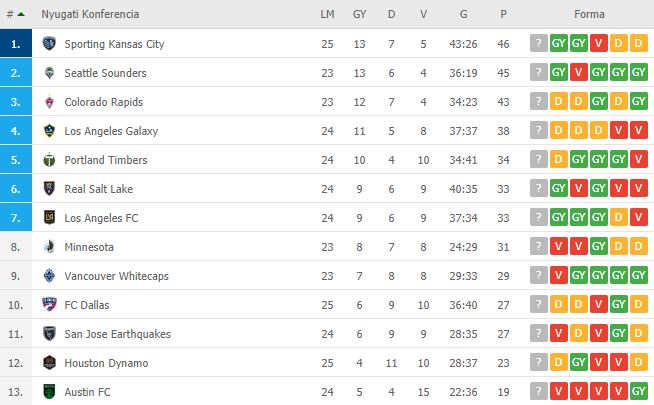Sort standings by GY wins column header
The width and height of the screenshot is (654, 405).
point(359,14)
